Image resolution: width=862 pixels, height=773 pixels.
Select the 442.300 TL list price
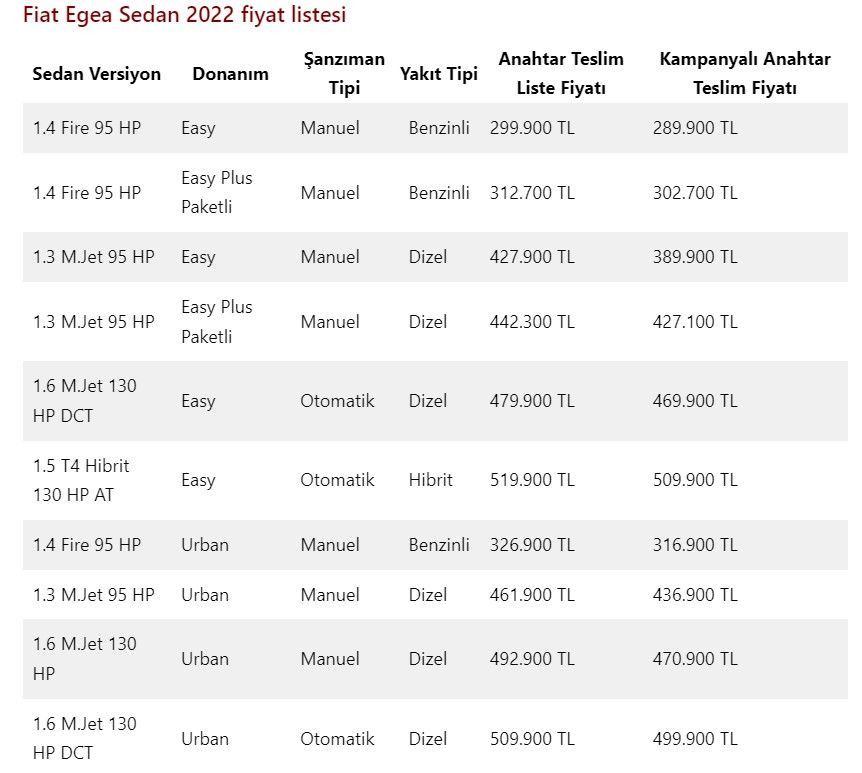[x=532, y=322]
